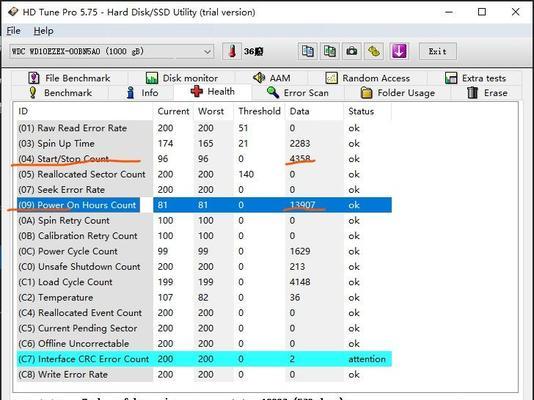The height and width of the screenshot is (400, 534).
Task: Click the Threshold column header
Action: pos(259,111)
